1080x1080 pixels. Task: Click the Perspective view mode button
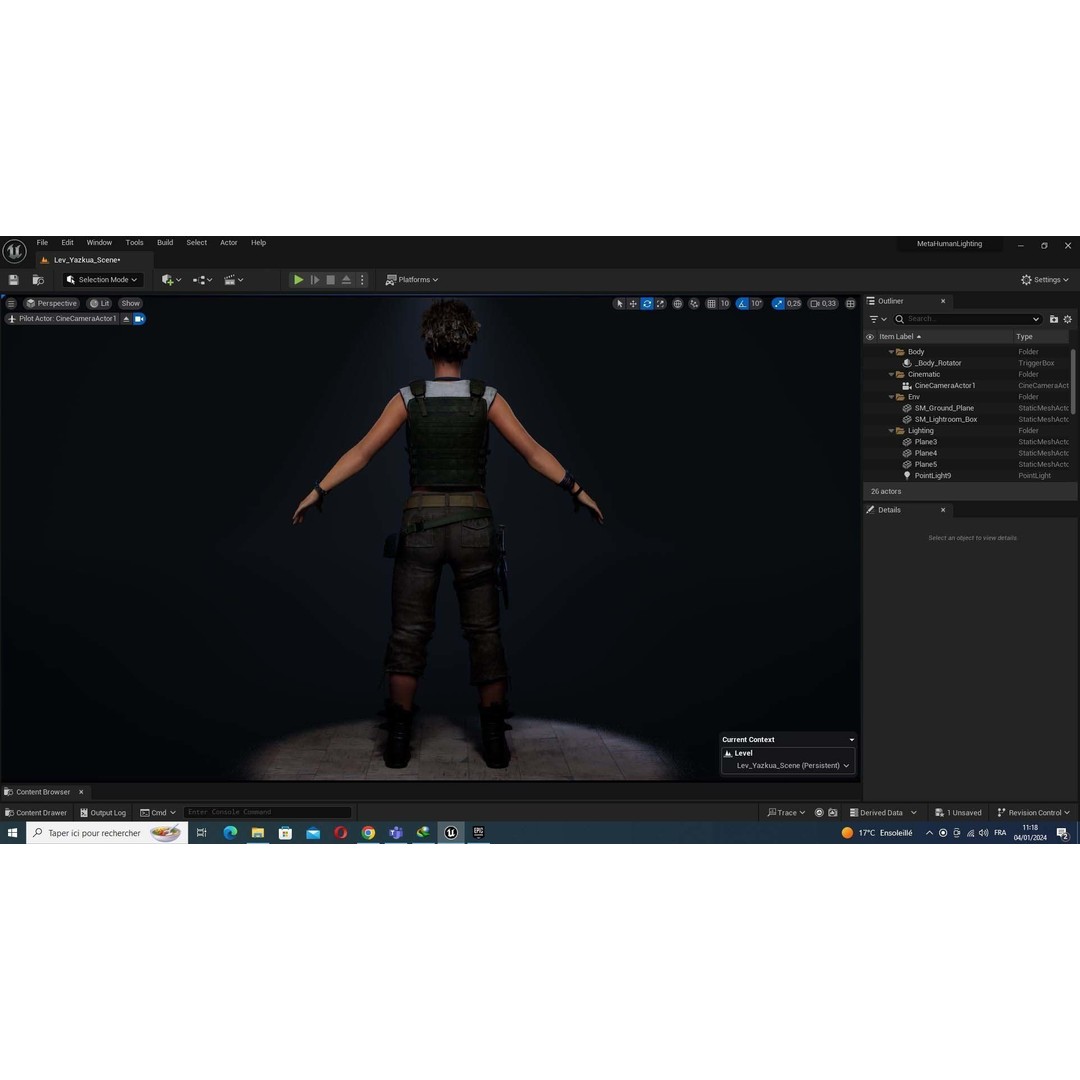[52, 303]
